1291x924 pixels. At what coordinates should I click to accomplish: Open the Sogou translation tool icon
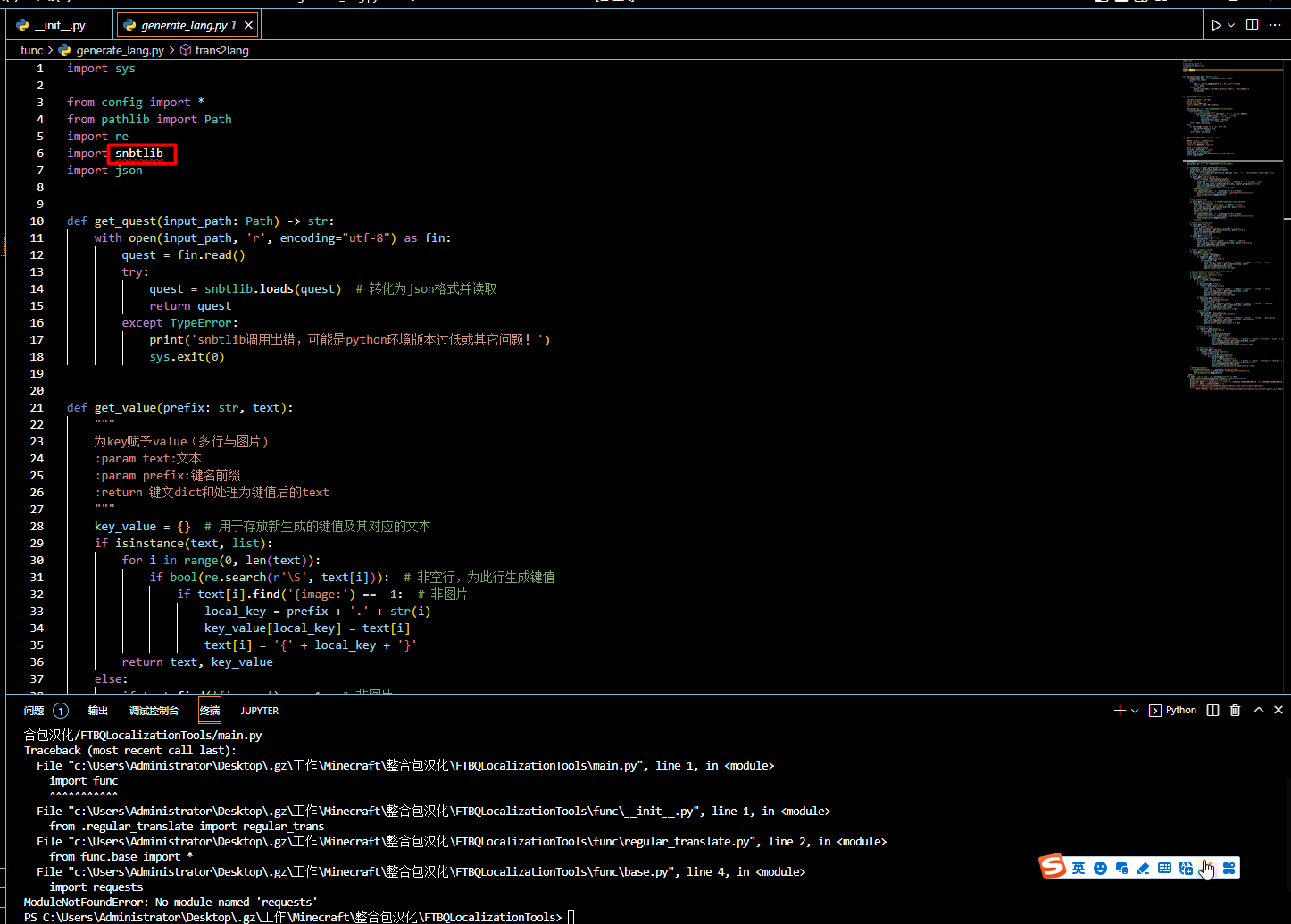tap(1187, 867)
